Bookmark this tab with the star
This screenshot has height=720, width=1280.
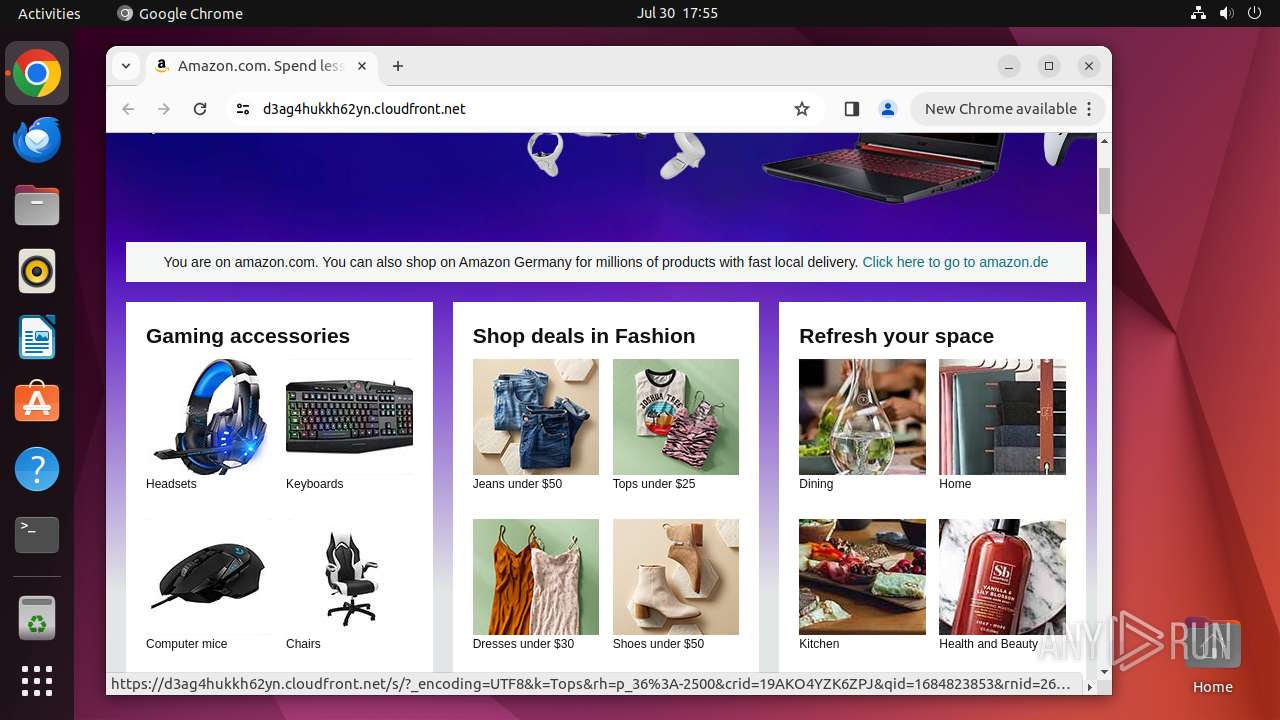point(802,109)
